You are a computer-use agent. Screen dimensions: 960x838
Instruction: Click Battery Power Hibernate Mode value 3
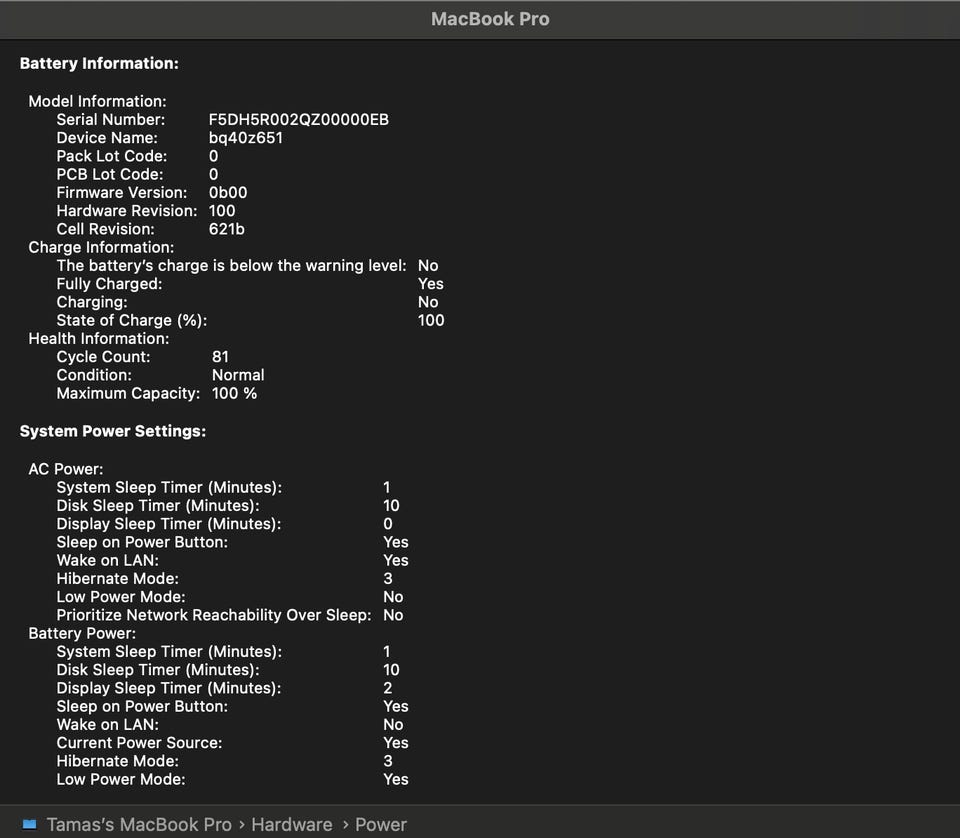pos(388,761)
